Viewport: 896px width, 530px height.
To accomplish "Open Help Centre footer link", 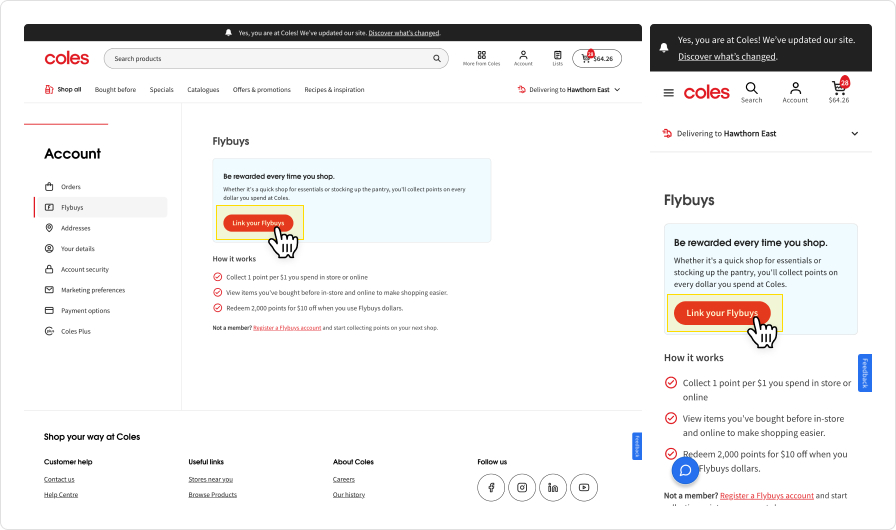I will pos(61,495).
